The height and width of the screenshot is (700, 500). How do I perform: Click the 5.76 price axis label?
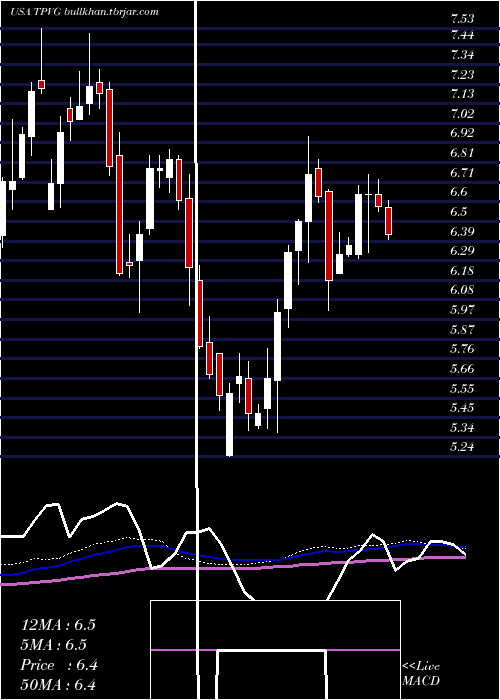[462, 349]
